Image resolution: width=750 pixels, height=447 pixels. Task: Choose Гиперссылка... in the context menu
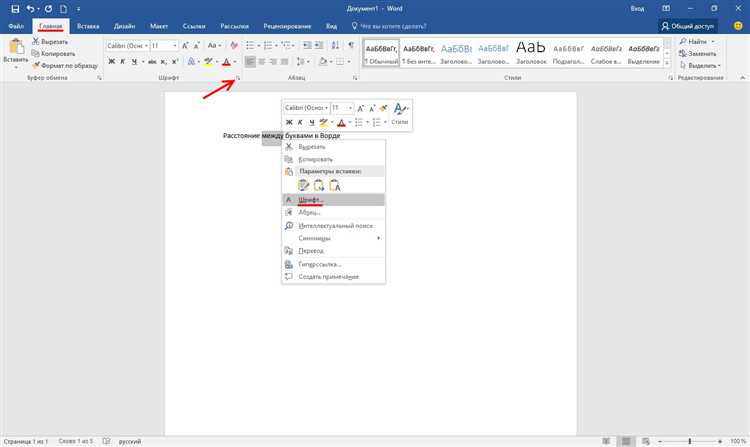click(333, 264)
